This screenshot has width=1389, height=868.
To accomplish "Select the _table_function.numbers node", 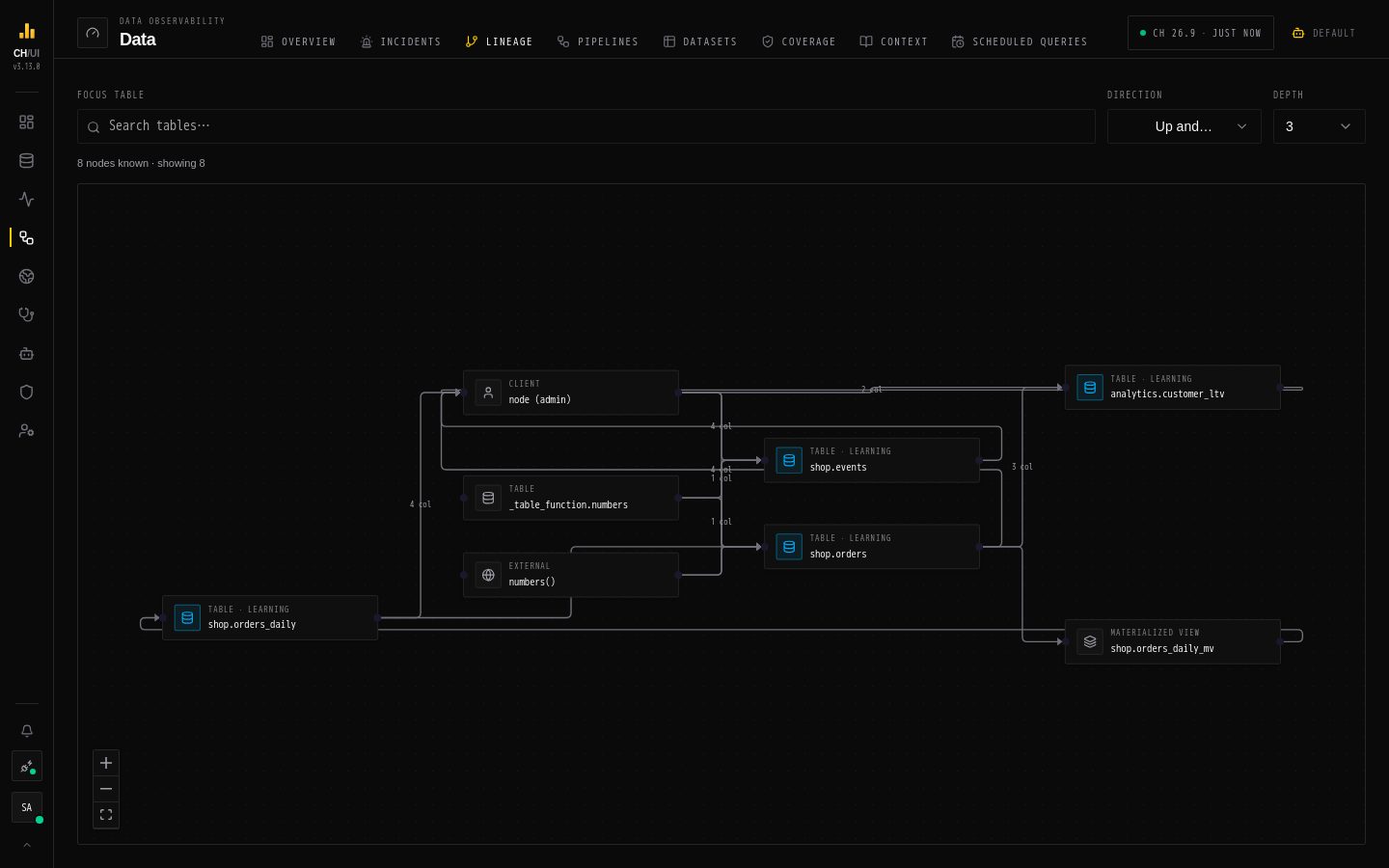I will pyautogui.click(x=571, y=498).
